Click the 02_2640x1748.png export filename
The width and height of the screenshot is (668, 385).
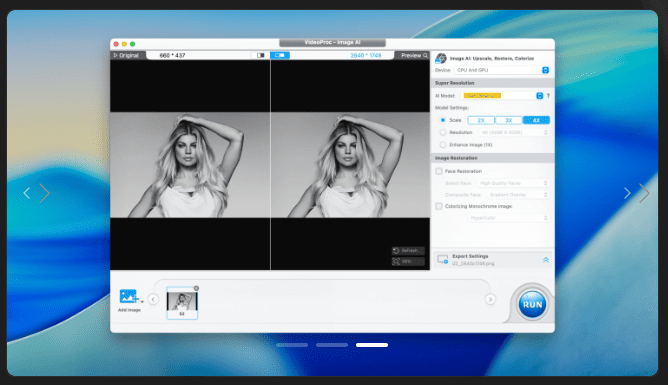[473, 264]
